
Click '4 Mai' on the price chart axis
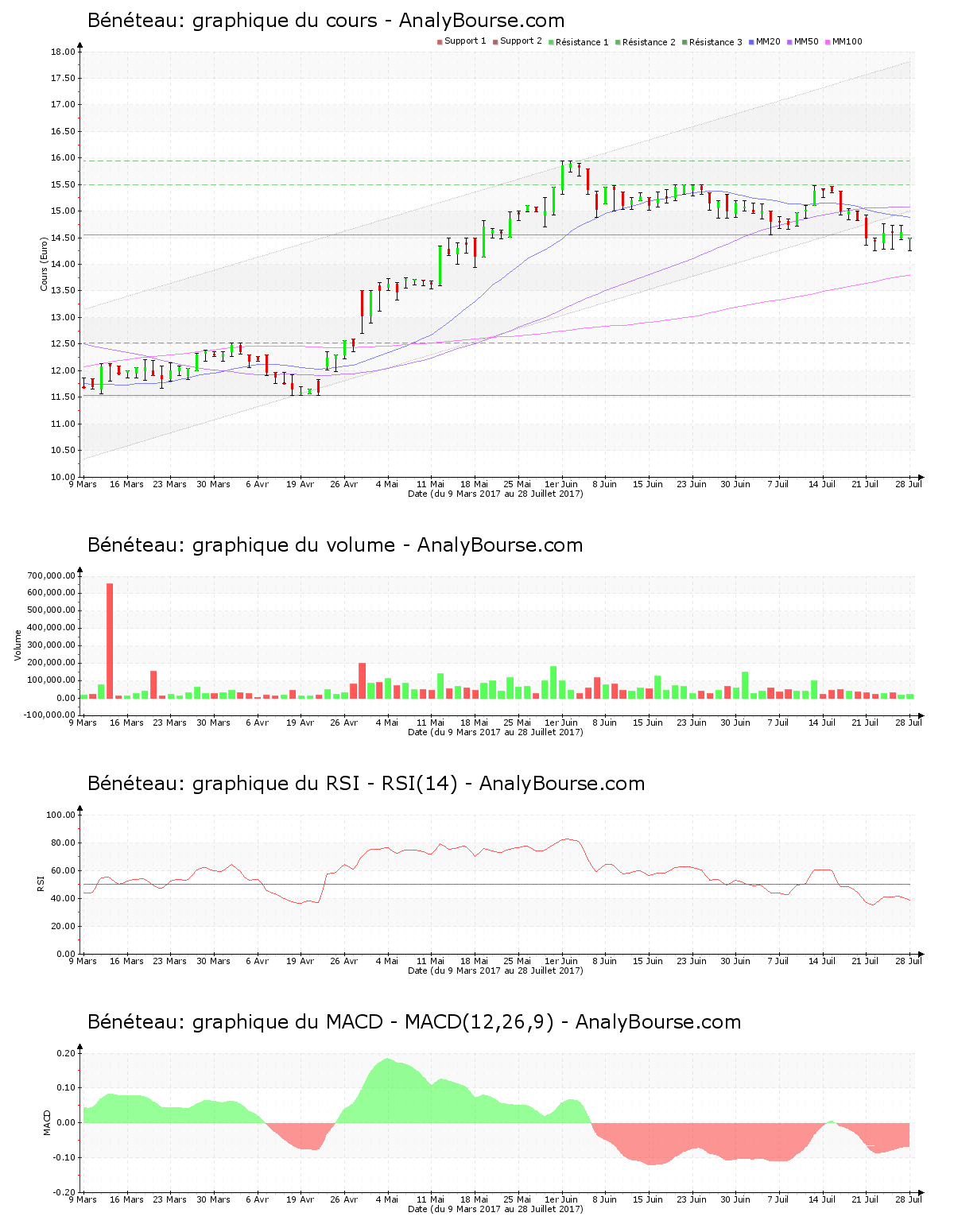click(387, 484)
